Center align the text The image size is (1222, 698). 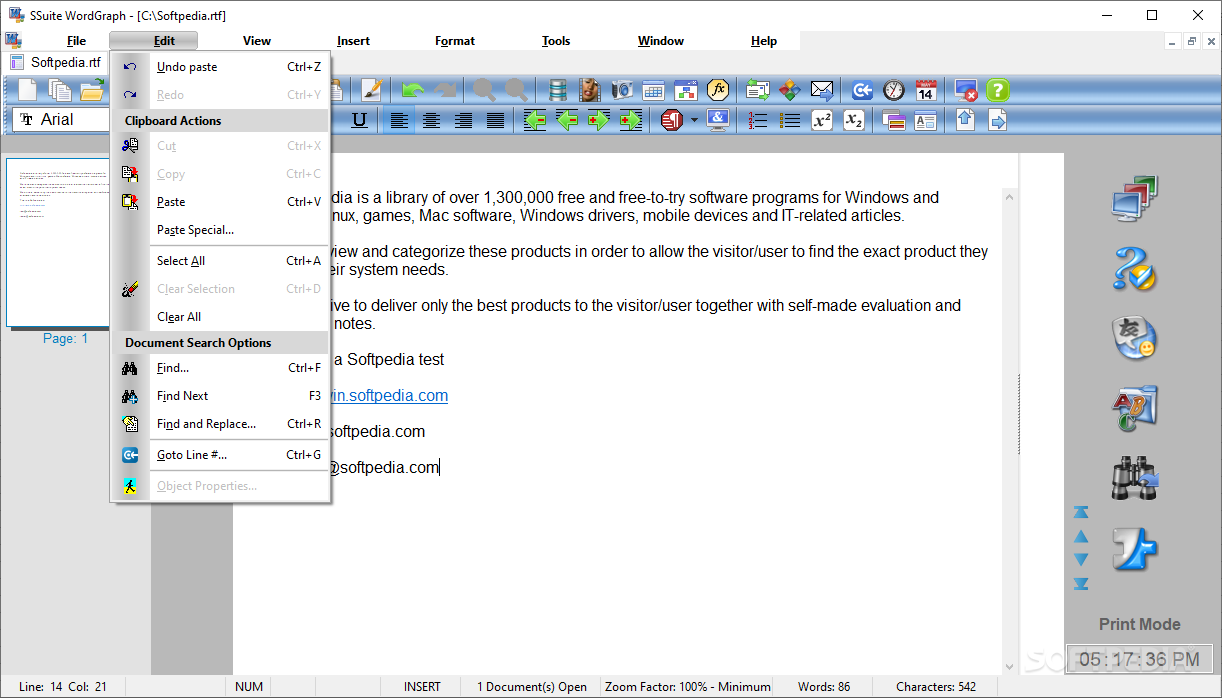pyautogui.click(x=431, y=121)
